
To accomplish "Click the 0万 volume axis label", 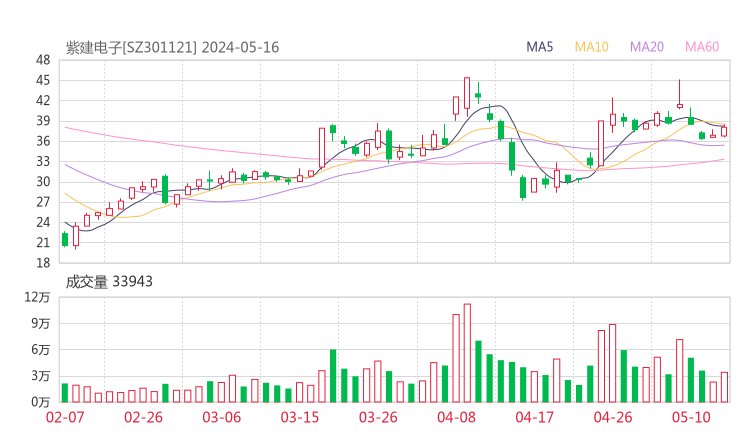I will 41,402.
